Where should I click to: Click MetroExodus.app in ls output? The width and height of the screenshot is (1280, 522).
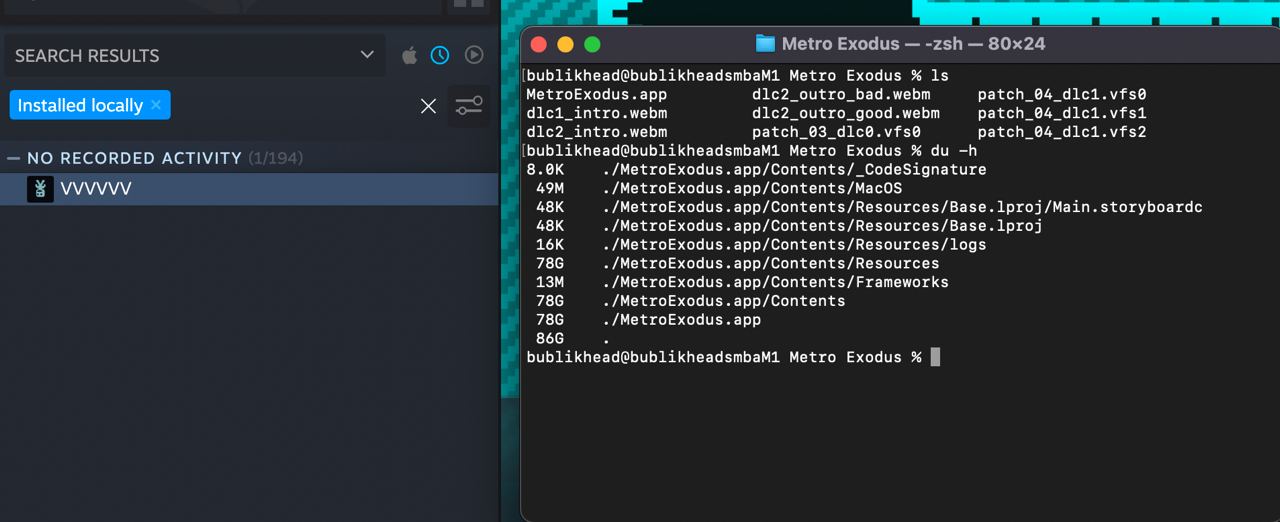[x=597, y=94]
